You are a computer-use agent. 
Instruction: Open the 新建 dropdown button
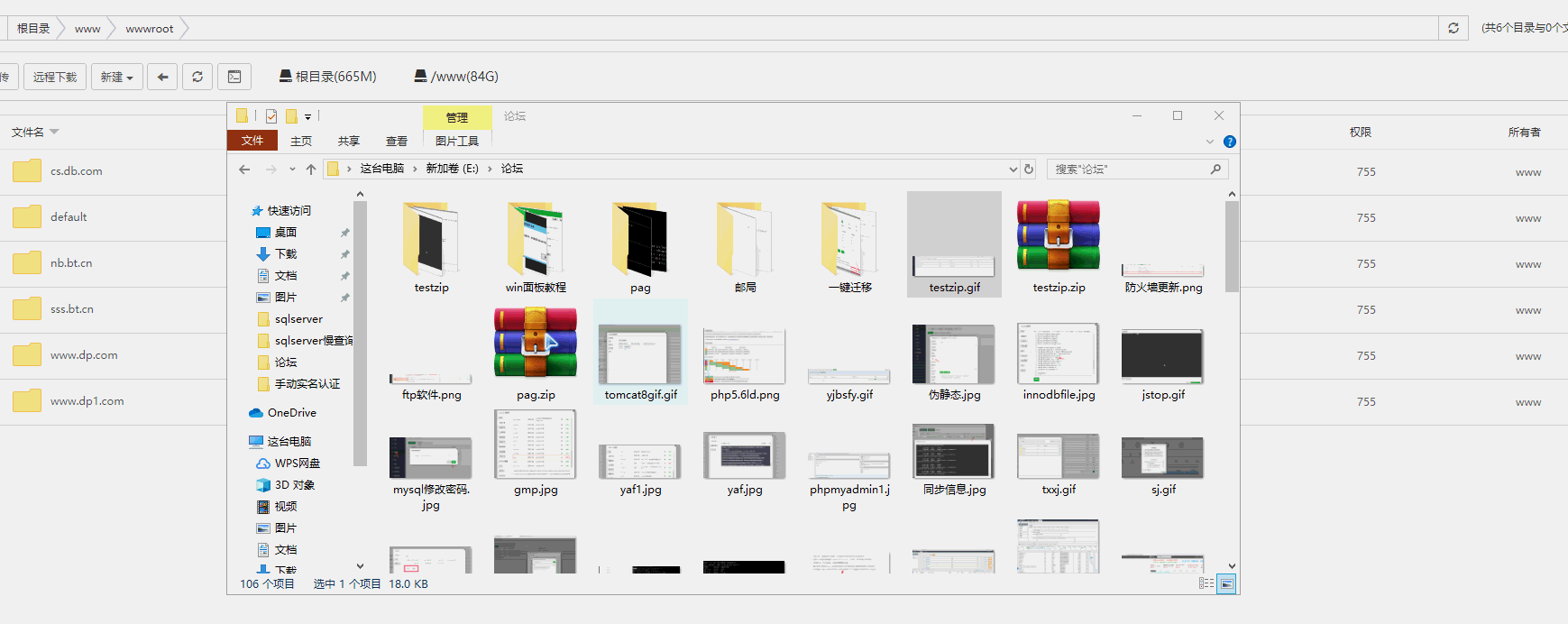pyautogui.click(x=116, y=77)
